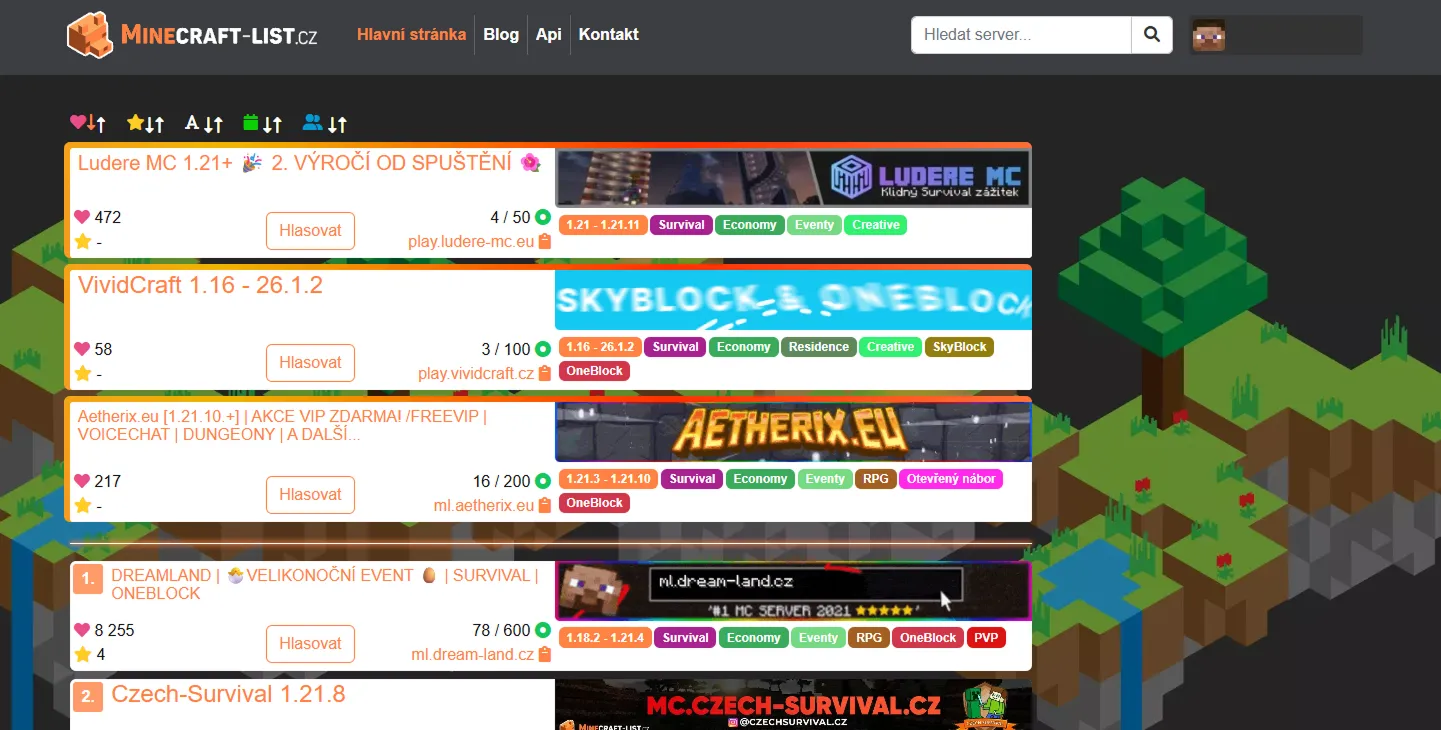Open Ludere MC 1.21+ server title

point(309,163)
